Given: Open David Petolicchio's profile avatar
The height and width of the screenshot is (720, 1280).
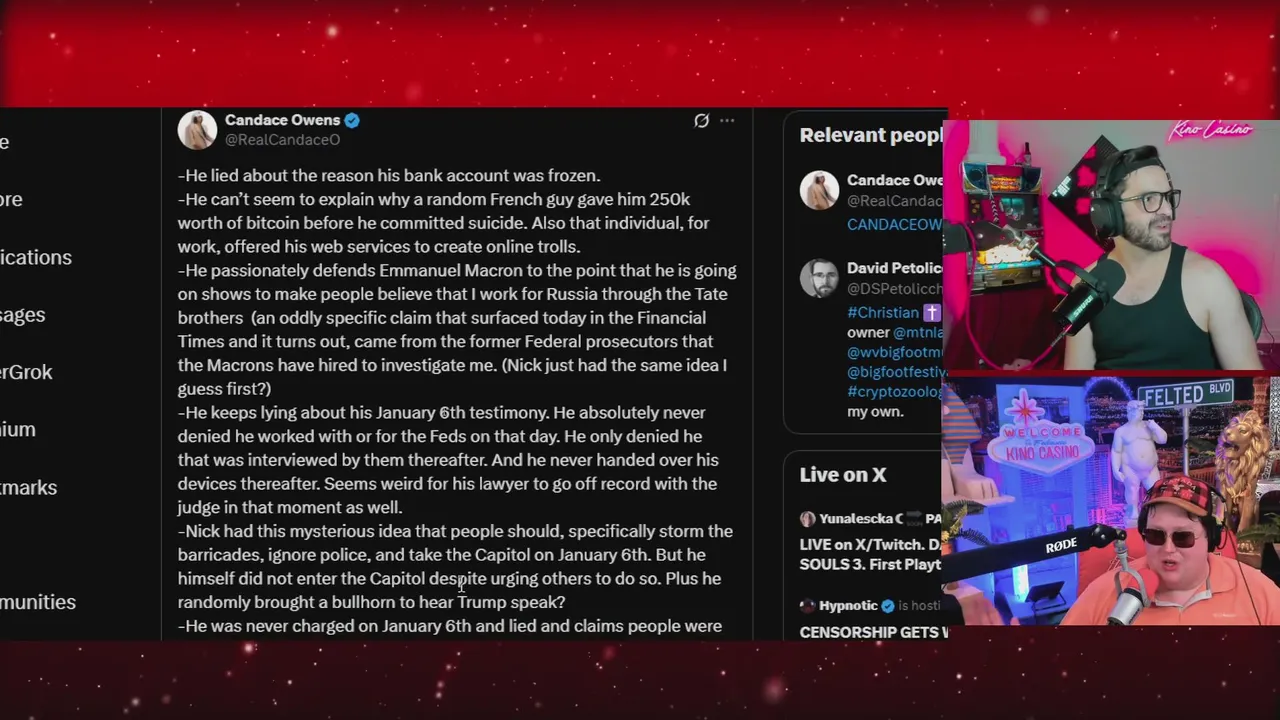Looking at the screenshot, I should pos(819,278).
